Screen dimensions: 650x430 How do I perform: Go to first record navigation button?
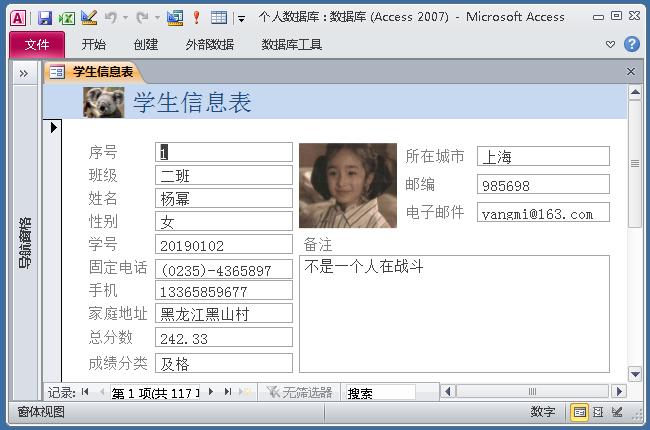click(x=85, y=391)
